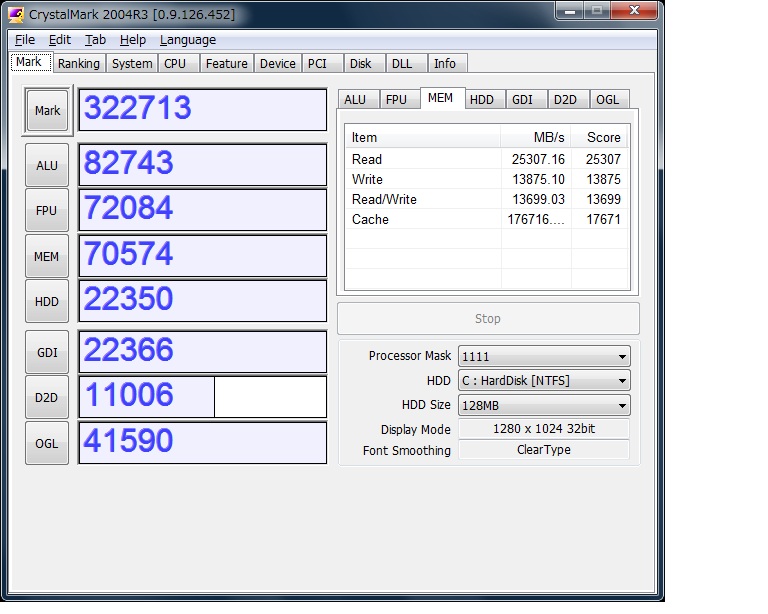Open the Language menu
Viewport: 768px width, 614px height.
click(x=188, y=40)
